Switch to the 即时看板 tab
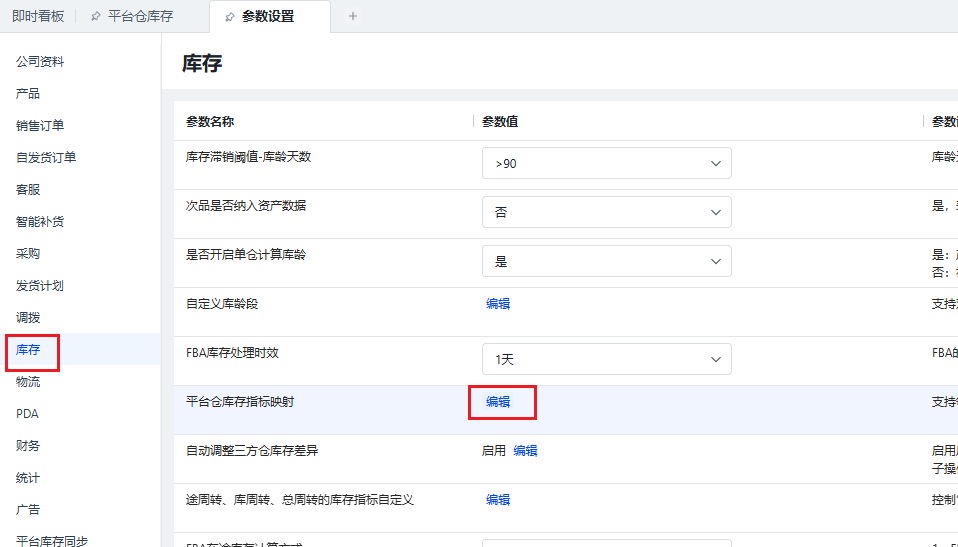 click(38, 16)
